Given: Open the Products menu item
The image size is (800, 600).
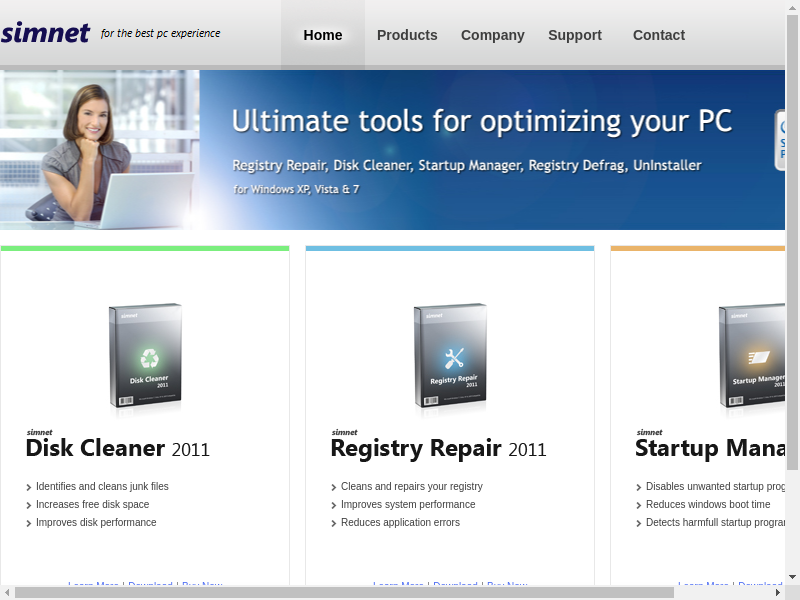Looking at the screenshot, I should point(407,35).
